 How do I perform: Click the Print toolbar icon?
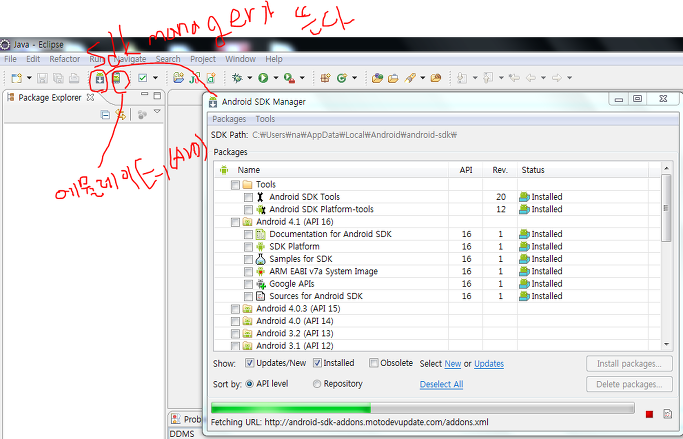74,78
